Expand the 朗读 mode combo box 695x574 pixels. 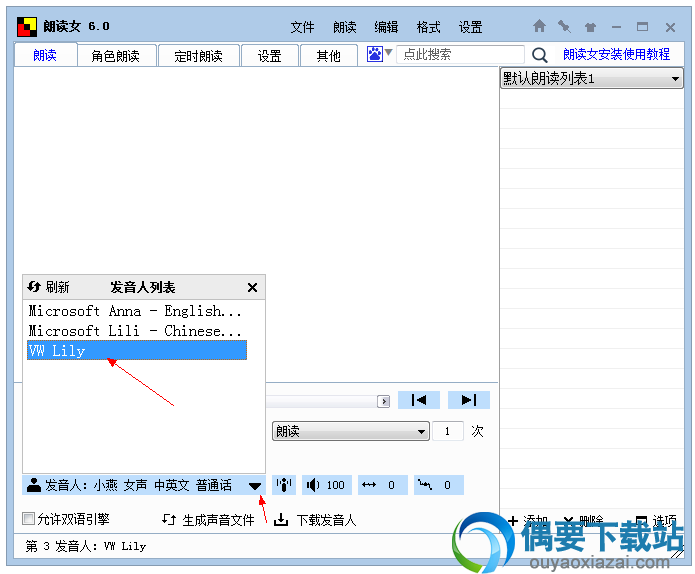(x=351, y=431)
